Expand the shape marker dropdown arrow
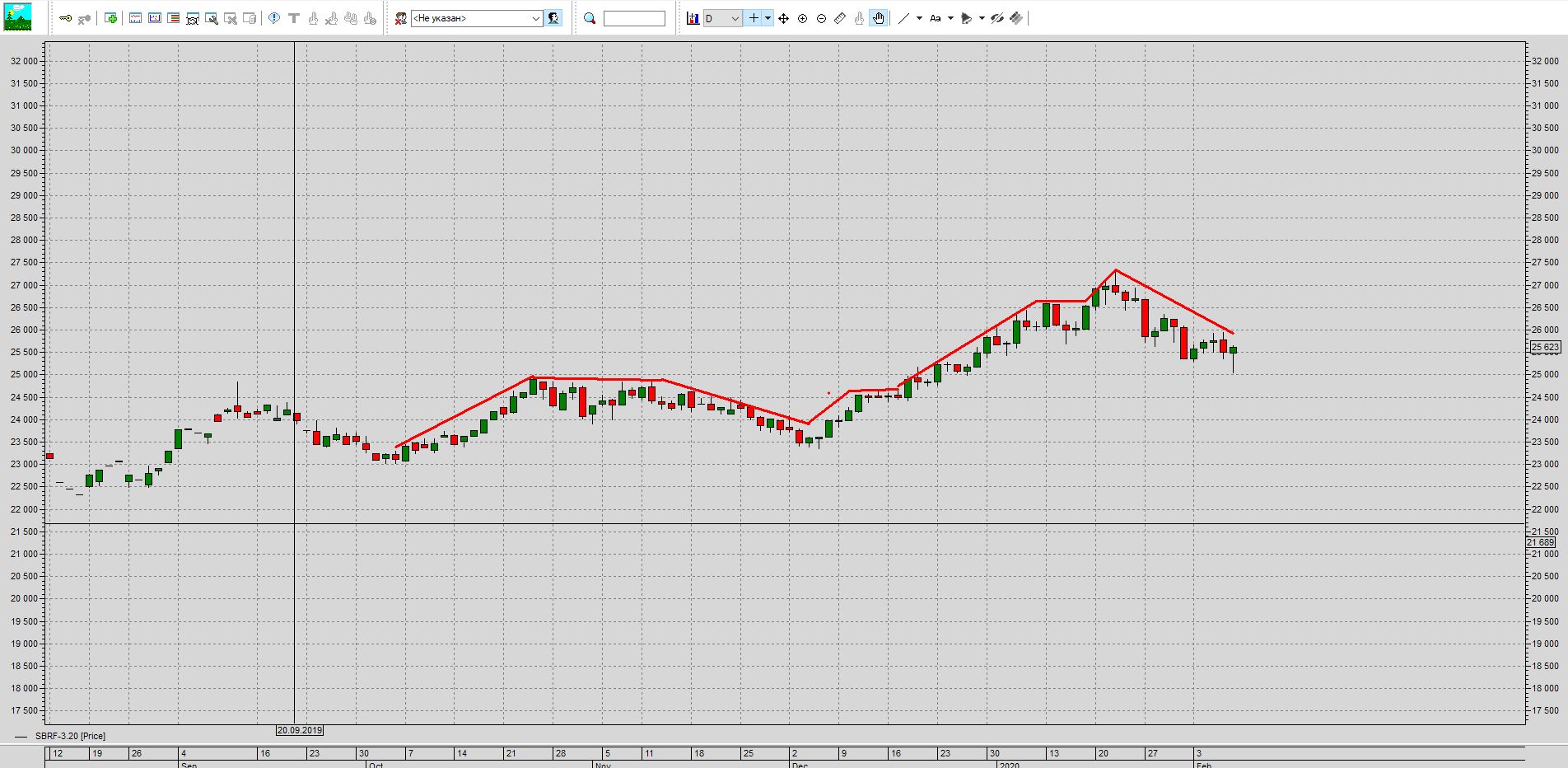The height and width of the screenshot is (768, 1568). [982, 18]
